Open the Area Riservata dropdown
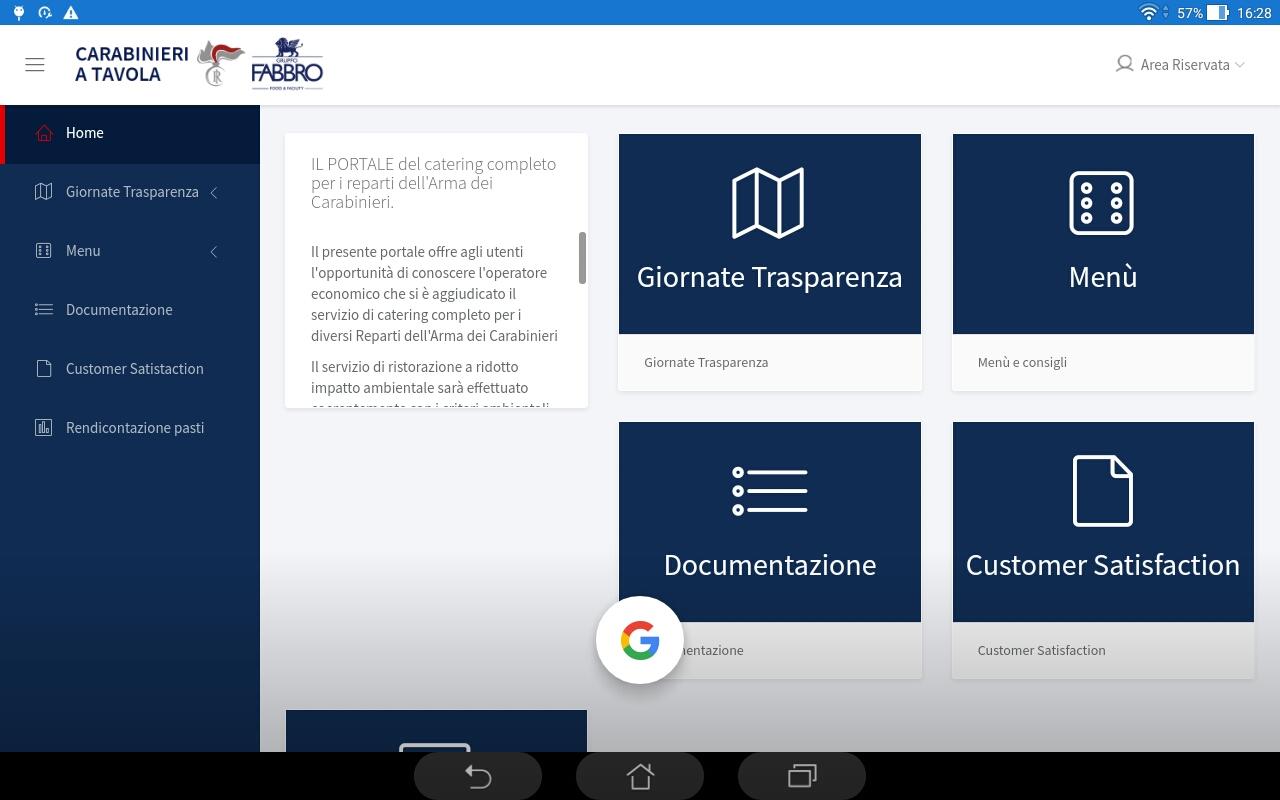Image resolution: width=1280 pixels, height=800 pixels. click(1180, 65)
